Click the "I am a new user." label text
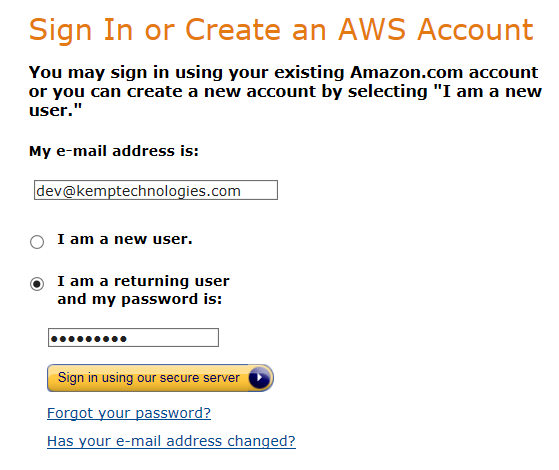The width and height of the screenshot is (559, 470). point(125,239)
